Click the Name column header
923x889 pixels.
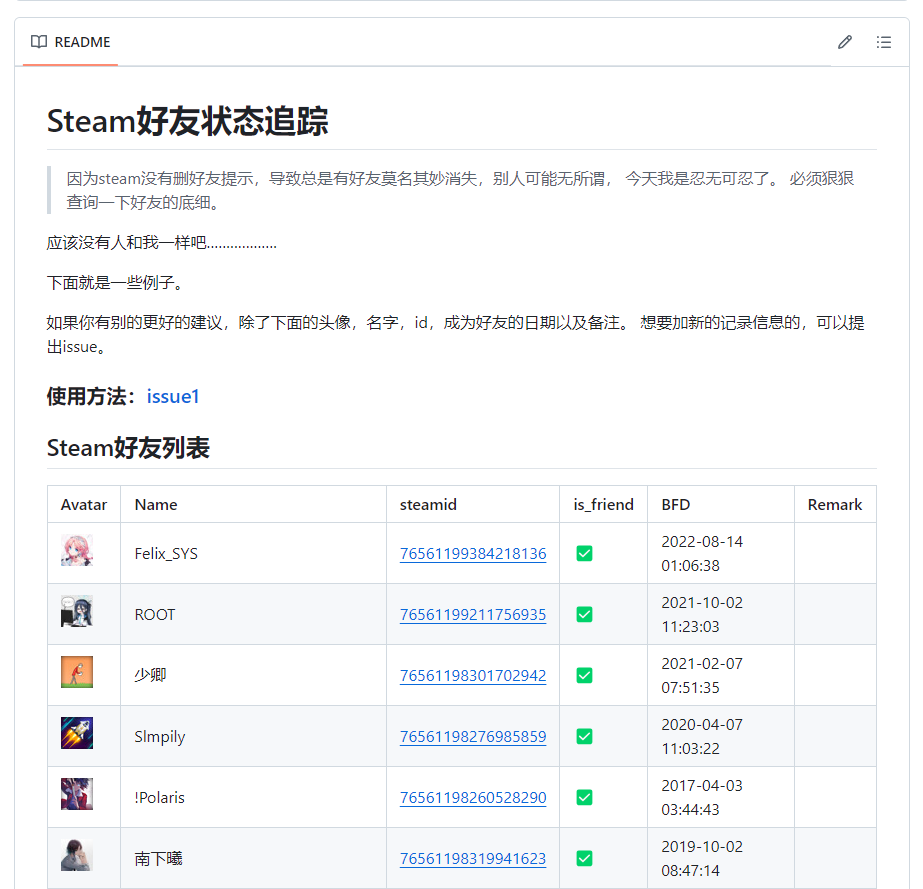click(156, 505)
